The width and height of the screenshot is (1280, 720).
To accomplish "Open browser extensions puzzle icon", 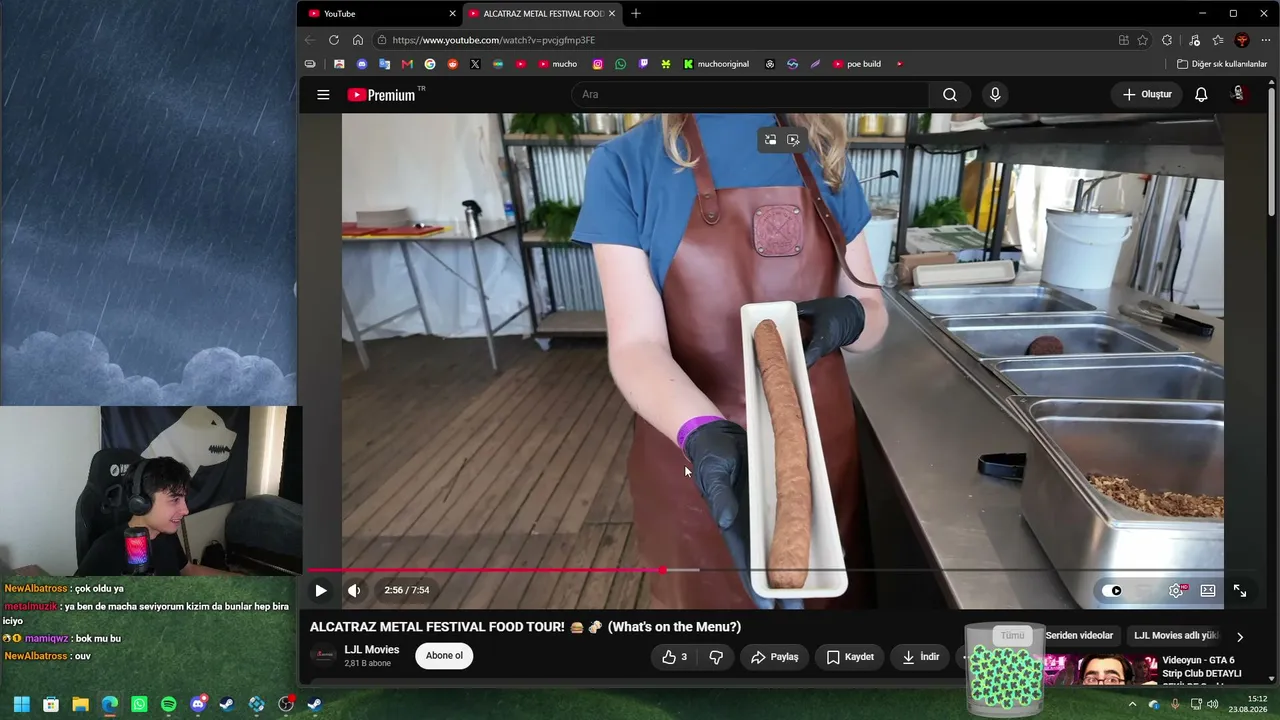I will pos(1167,40).
